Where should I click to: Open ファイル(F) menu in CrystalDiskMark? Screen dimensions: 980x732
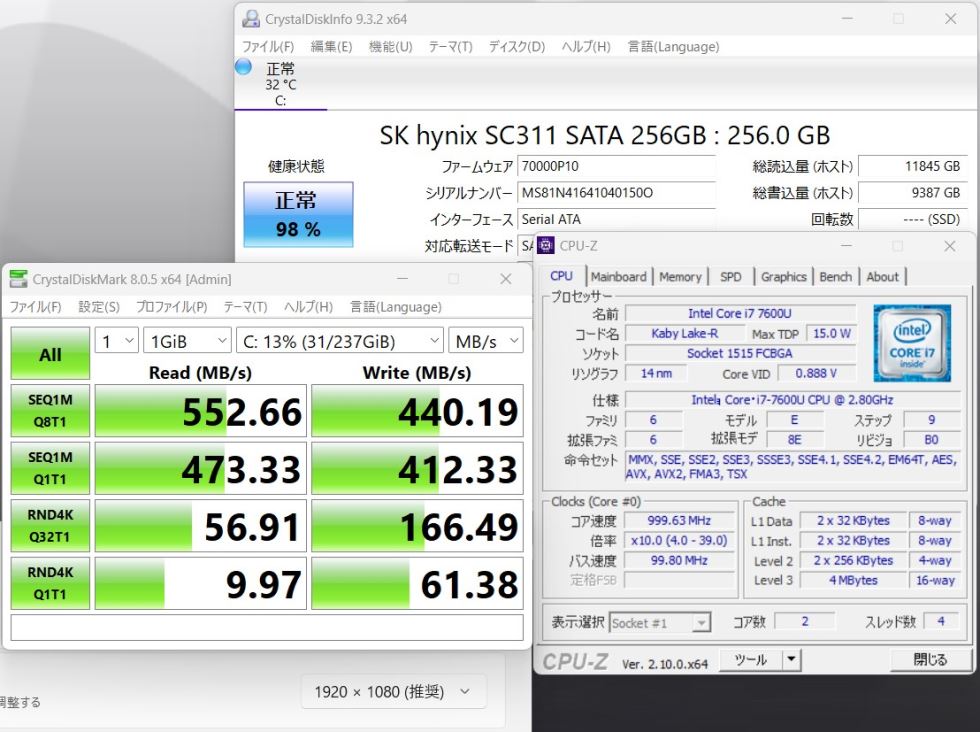36,307
